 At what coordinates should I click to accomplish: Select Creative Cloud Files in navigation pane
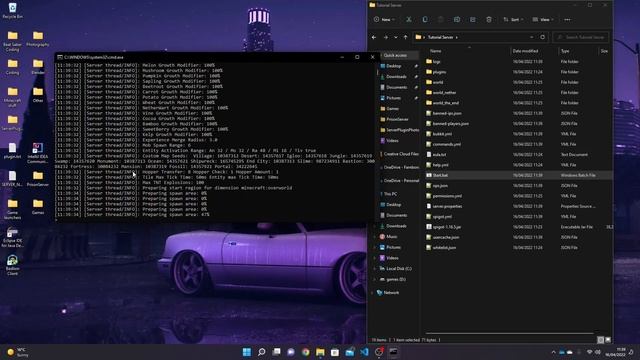point(401,154)
